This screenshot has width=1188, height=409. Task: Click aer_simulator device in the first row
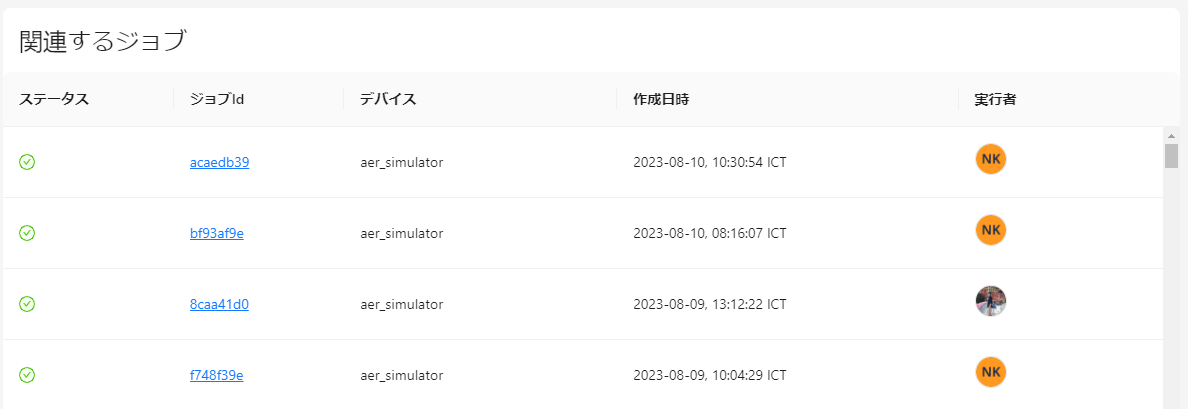[402, 162]
